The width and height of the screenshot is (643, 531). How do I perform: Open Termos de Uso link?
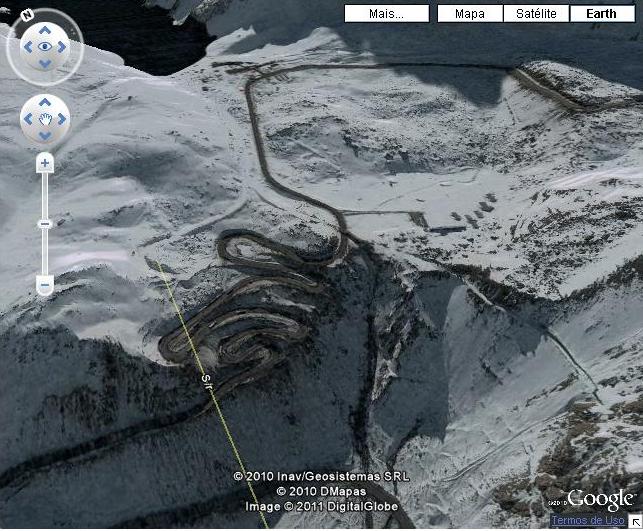point(588,520)
